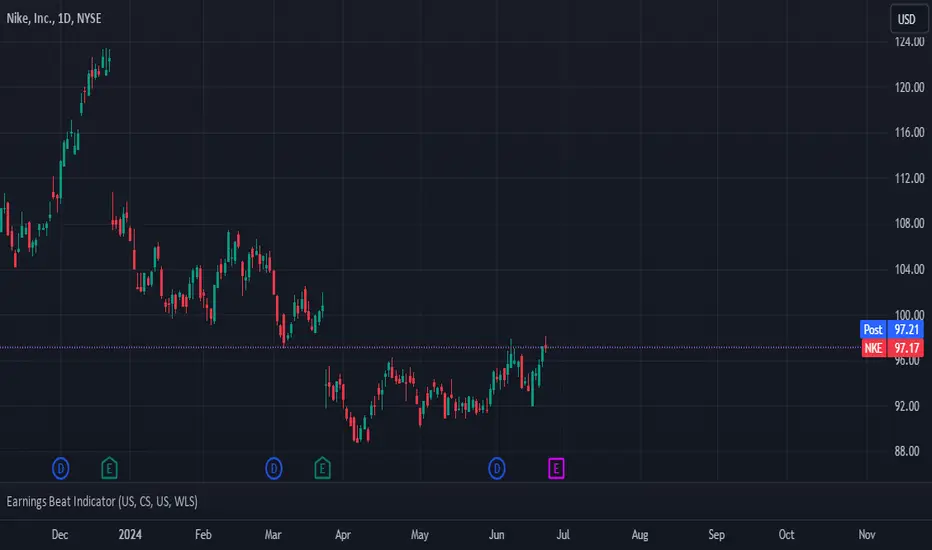Click the Oct label on time axis

[786, 535]
